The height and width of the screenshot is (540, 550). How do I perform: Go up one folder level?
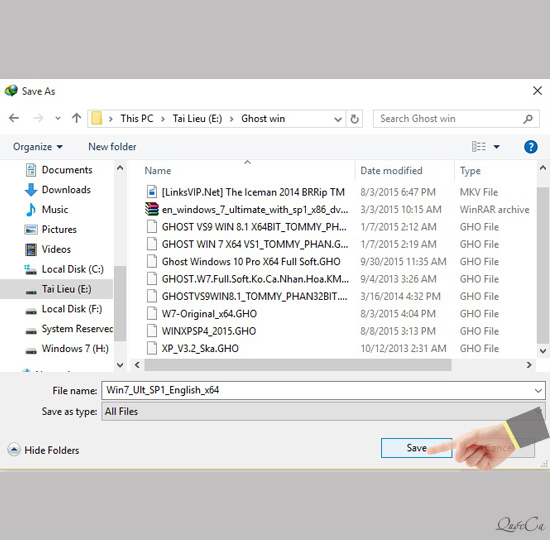click(76, 118)
